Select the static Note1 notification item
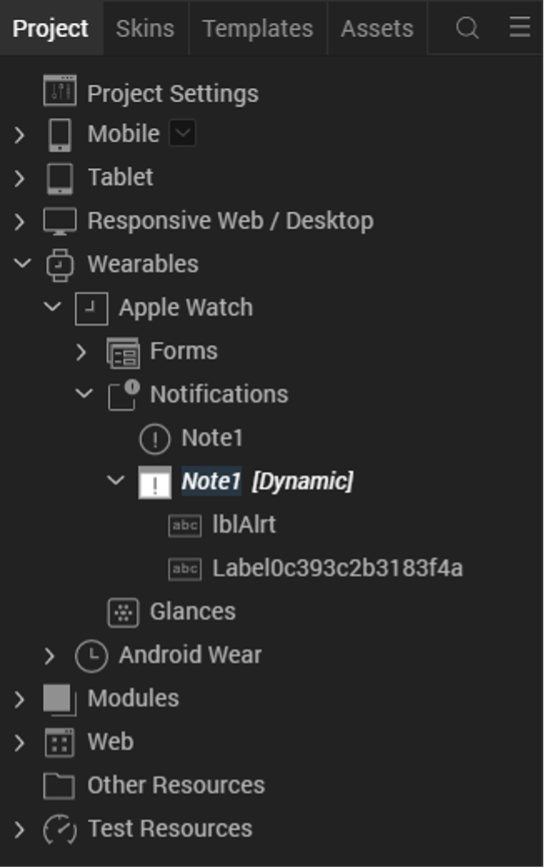This screenshot has width=545, height=868. click(212, 438)
